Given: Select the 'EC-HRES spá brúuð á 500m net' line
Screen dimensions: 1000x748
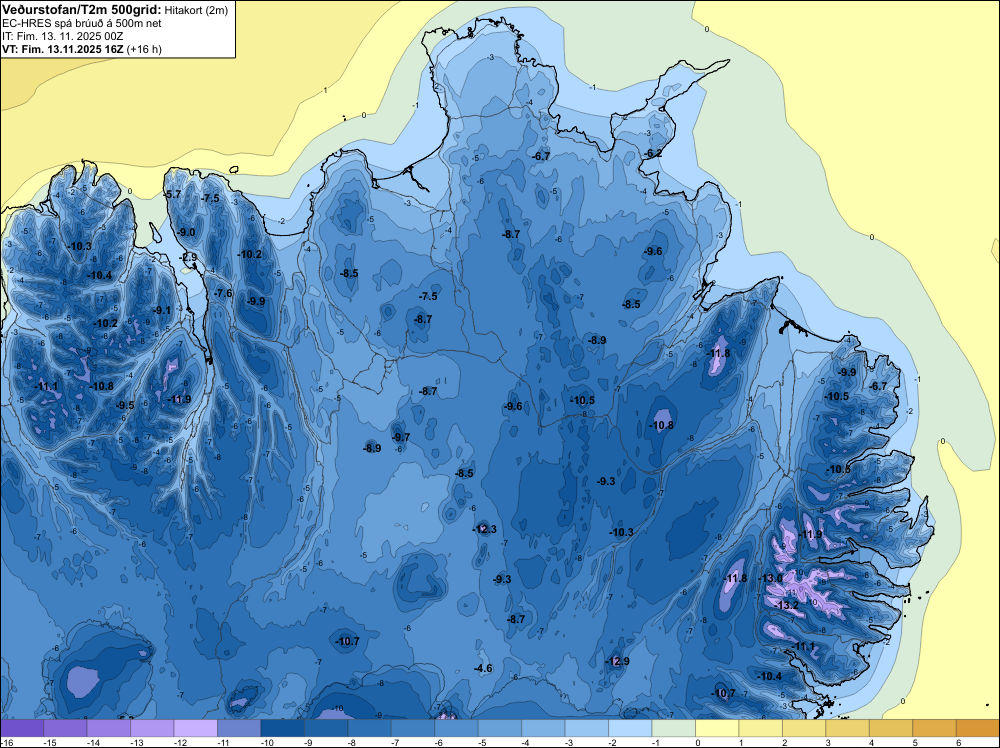Looking at the screenshot, I should [x=82, y=24].
